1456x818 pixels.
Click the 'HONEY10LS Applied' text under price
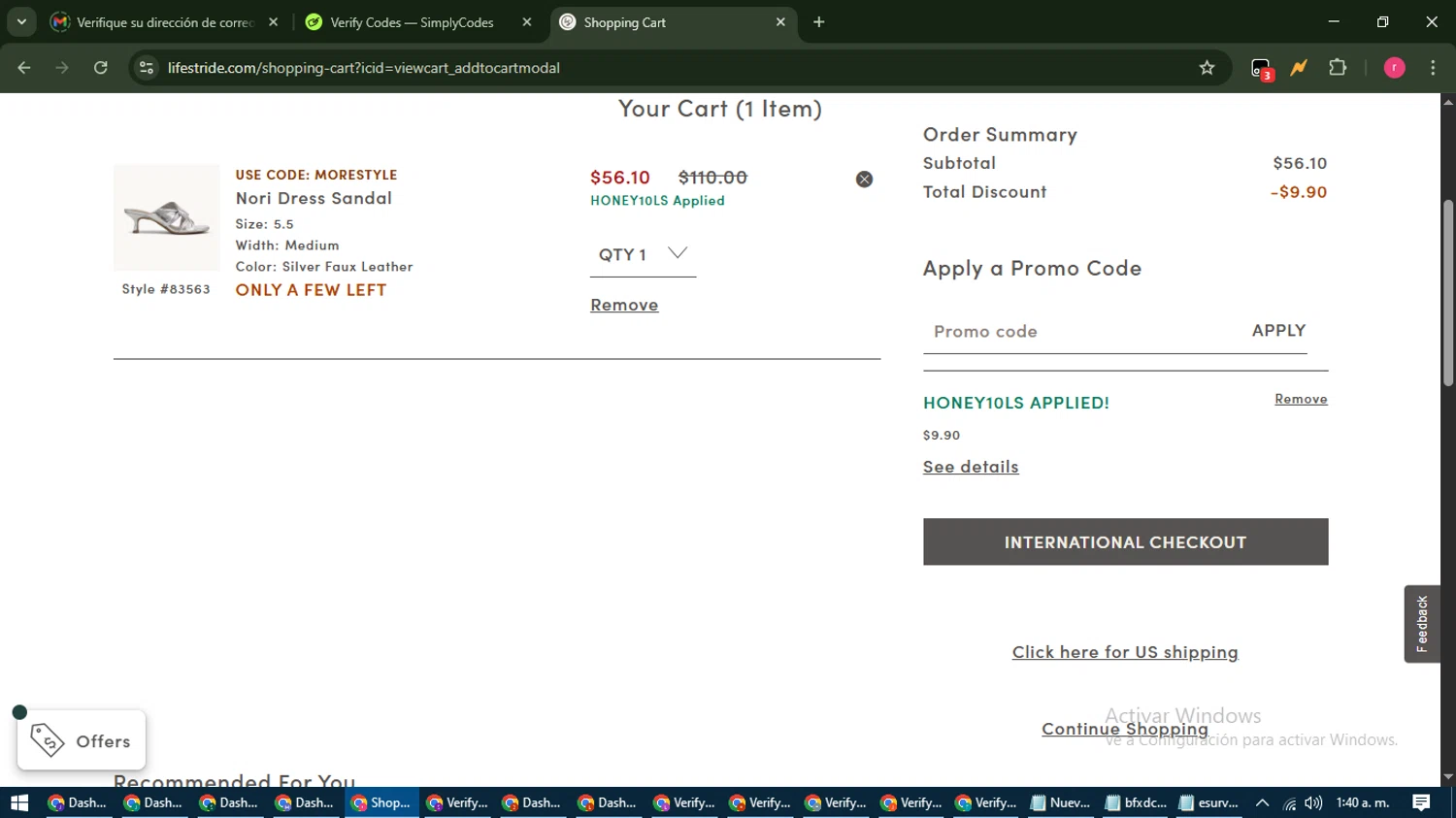click(x=657, y=201)
